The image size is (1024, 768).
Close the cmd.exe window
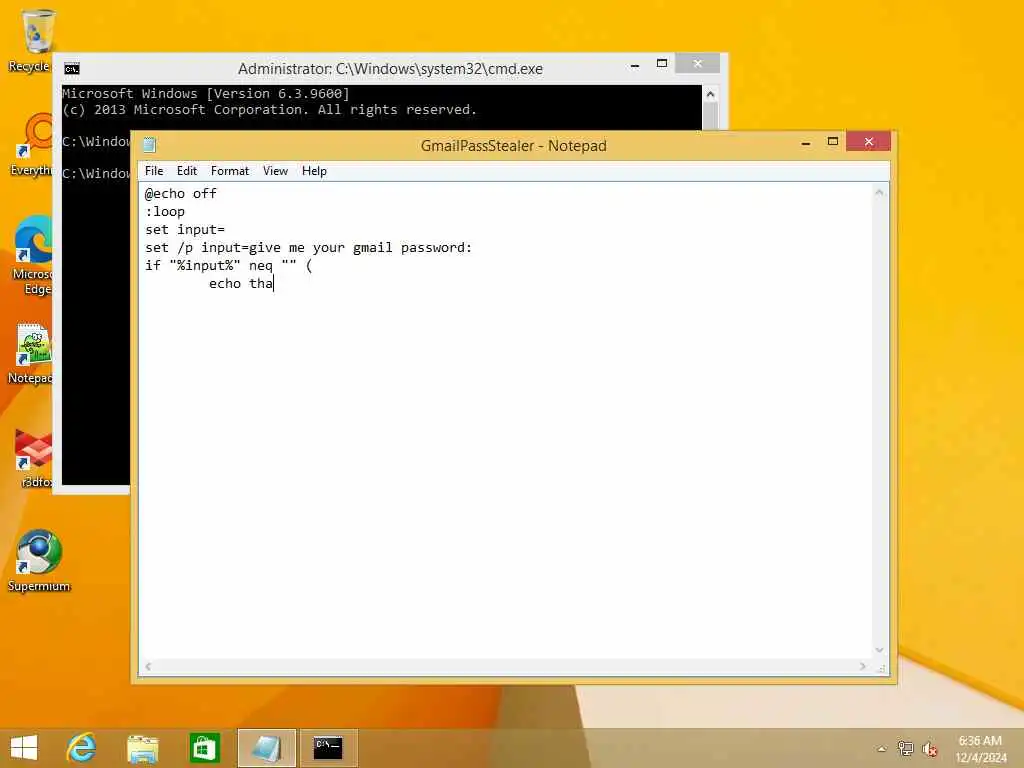(697, 63)
